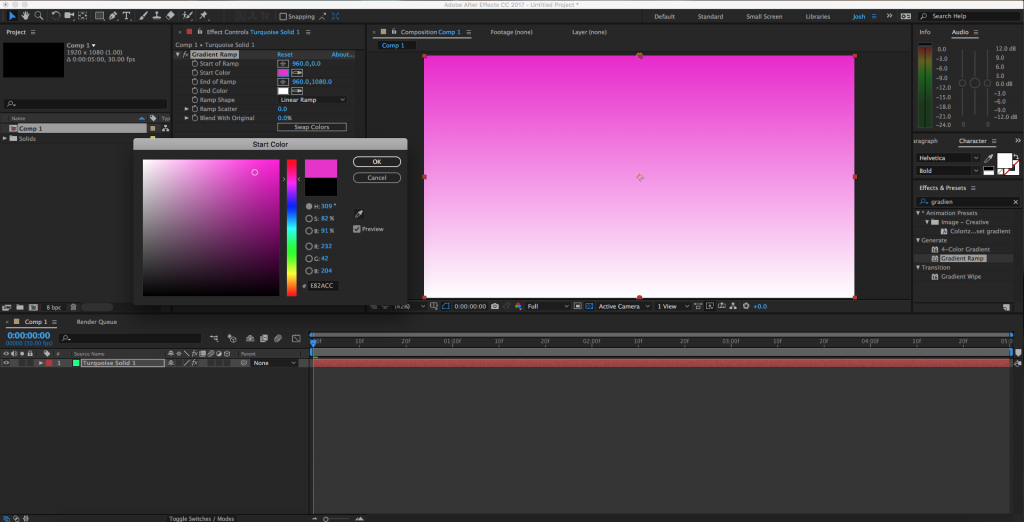Hide Turquoise Solid 1 layer via eye

coord(6,363)
